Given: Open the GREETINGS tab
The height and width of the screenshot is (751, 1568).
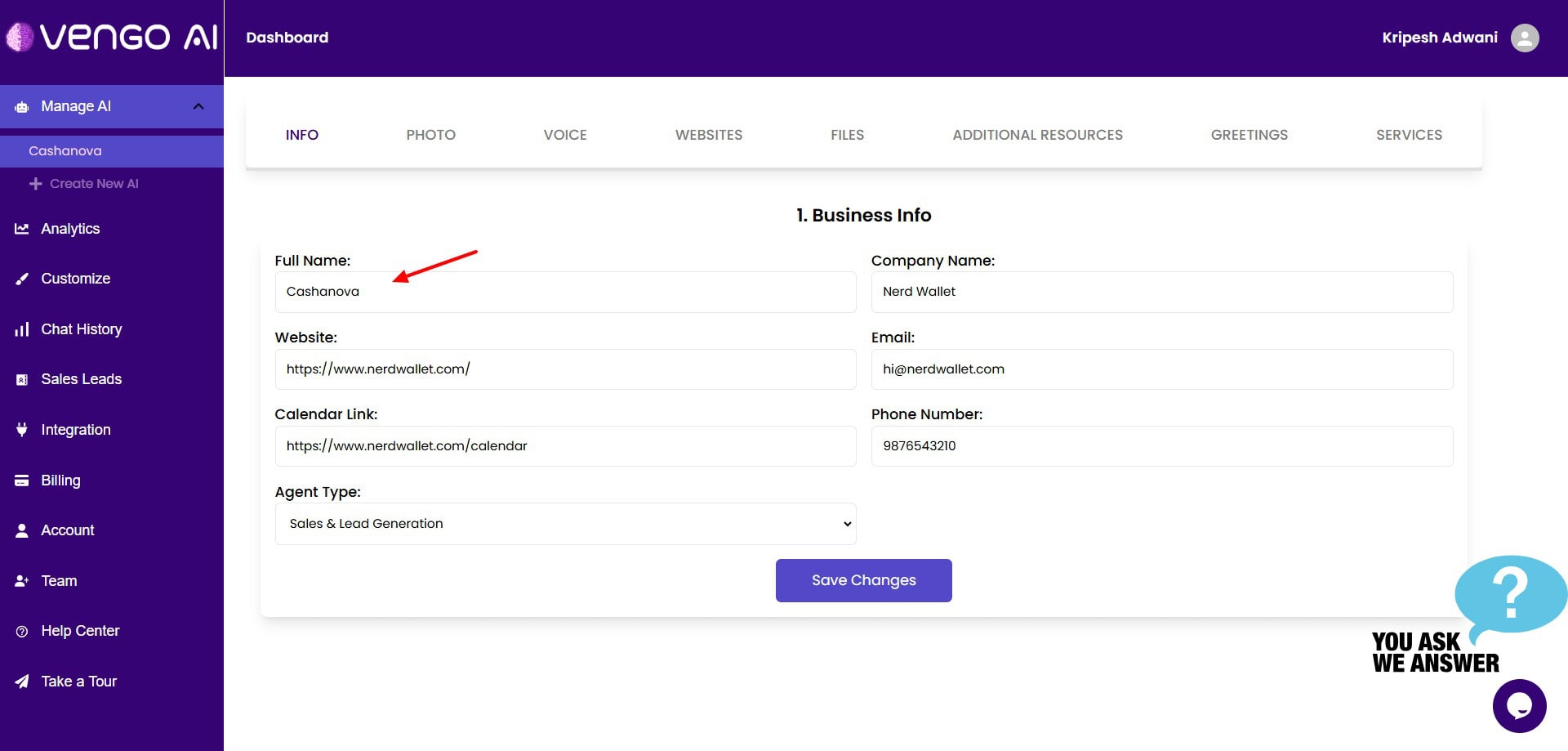Looking at the screenshot, I should click(1249, 135).
